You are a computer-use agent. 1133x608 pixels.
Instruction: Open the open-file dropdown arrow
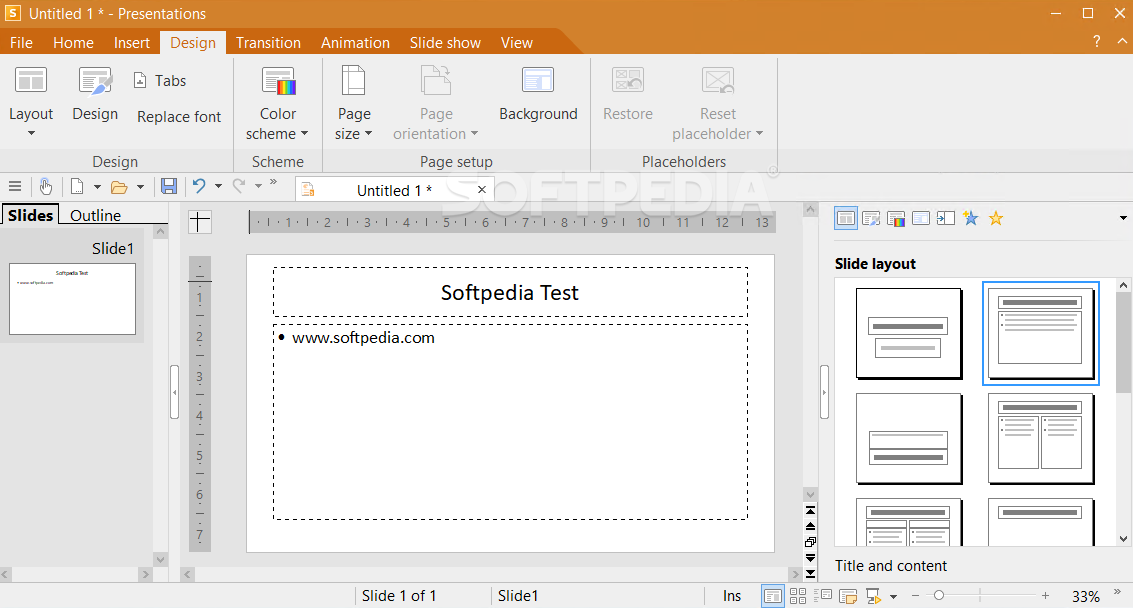140,187
